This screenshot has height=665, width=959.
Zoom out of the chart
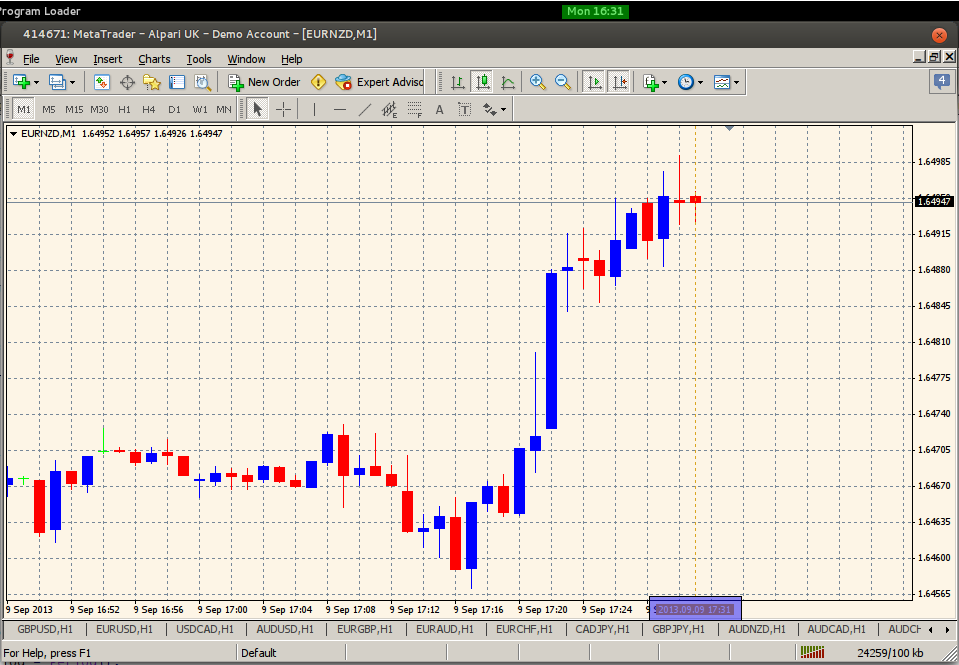[563, 82]
